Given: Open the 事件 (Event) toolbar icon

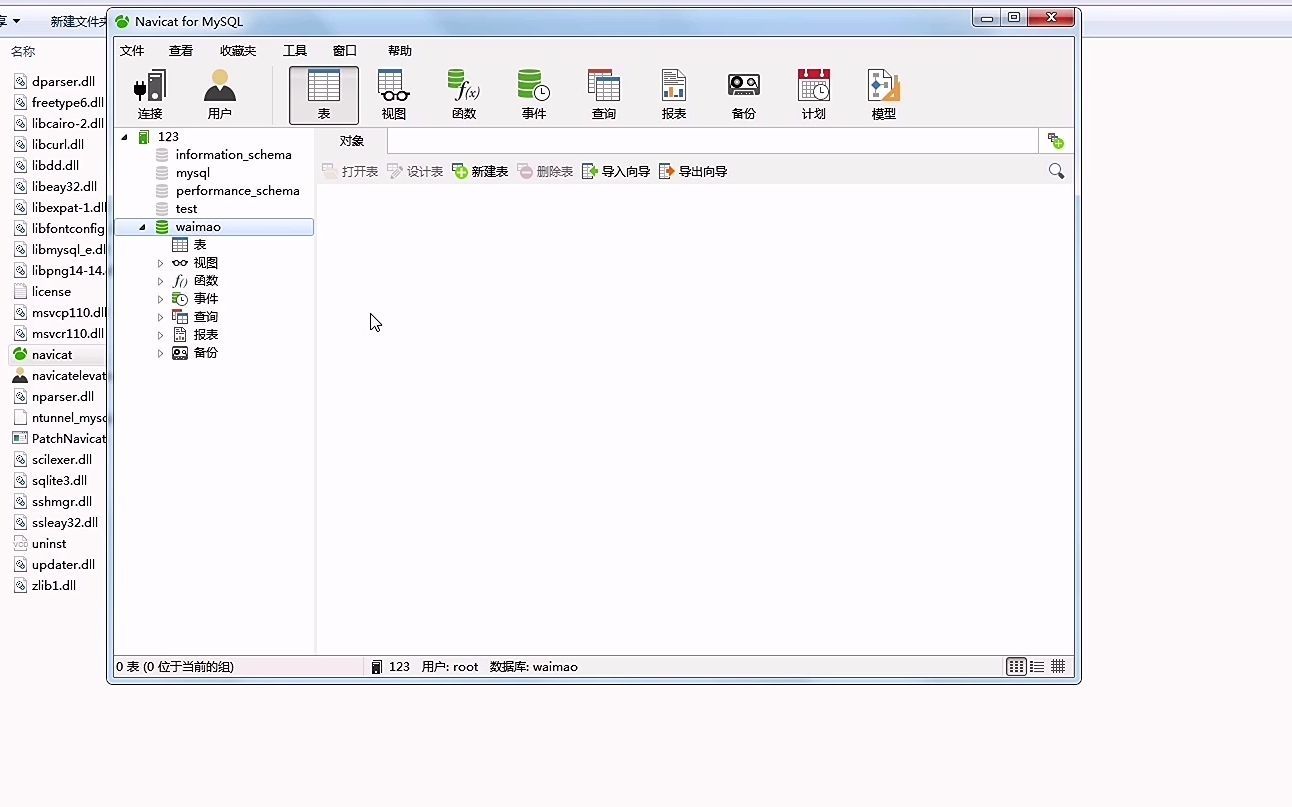Looking at the screenshot, I should 534,95.
